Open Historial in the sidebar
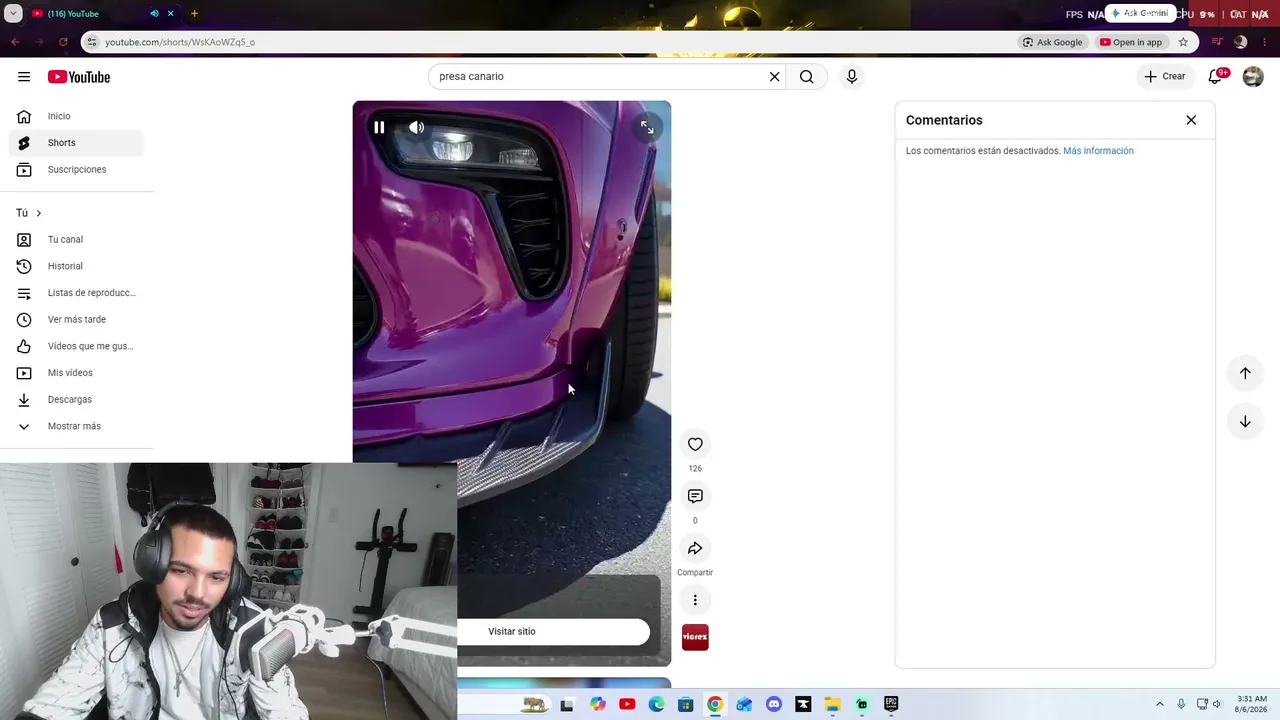The height and width of the screenshot is (720, 1280). 76,266
